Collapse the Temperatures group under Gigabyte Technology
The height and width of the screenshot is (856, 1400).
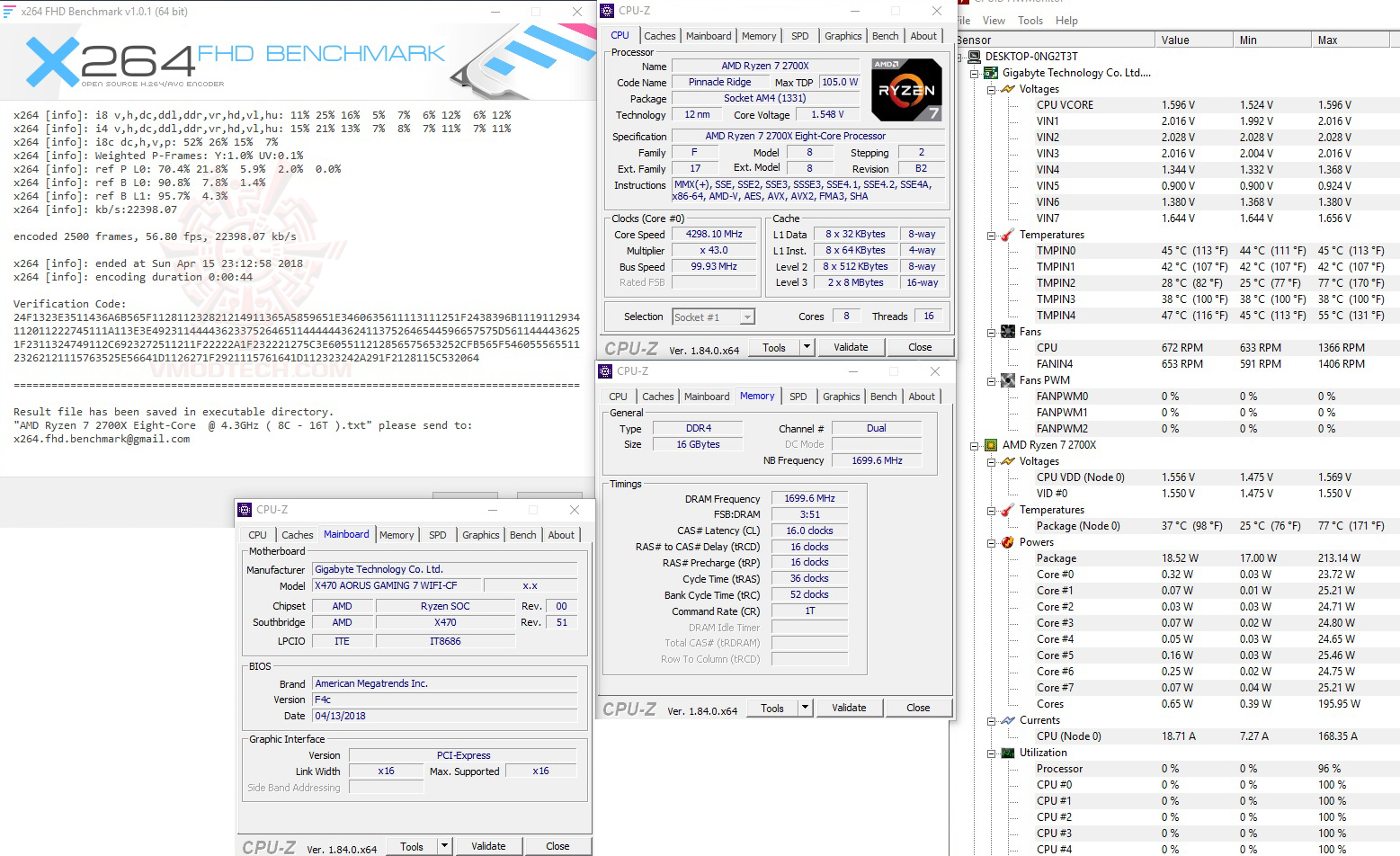(991, 236)
